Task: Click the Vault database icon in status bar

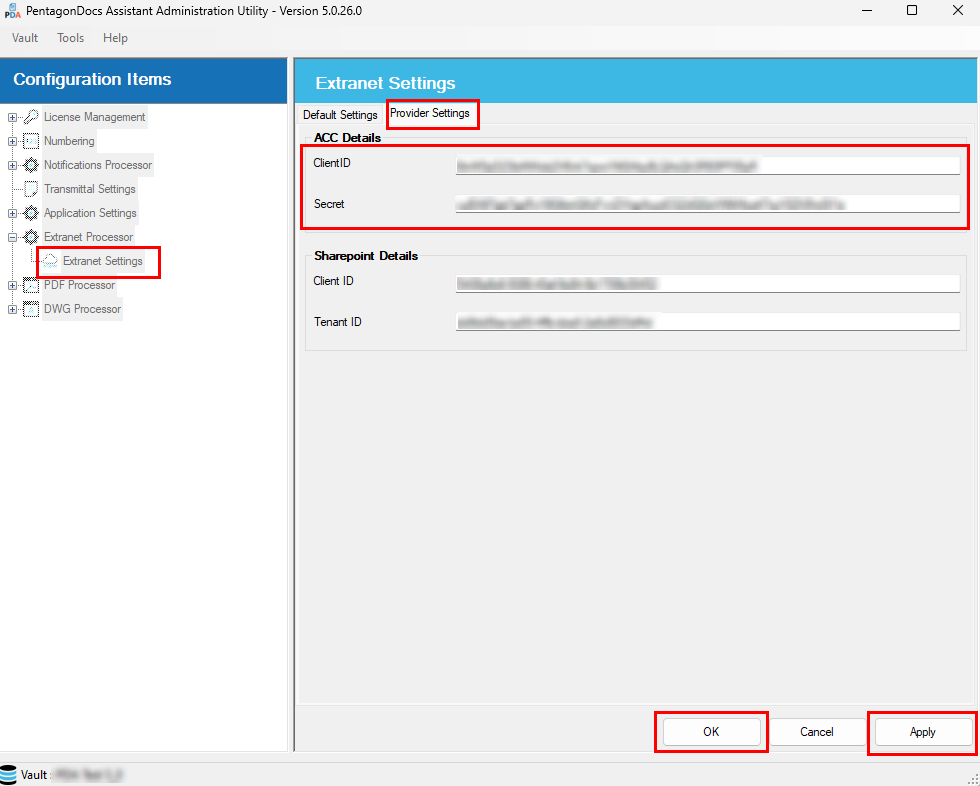Action: [x=9, y=775]
